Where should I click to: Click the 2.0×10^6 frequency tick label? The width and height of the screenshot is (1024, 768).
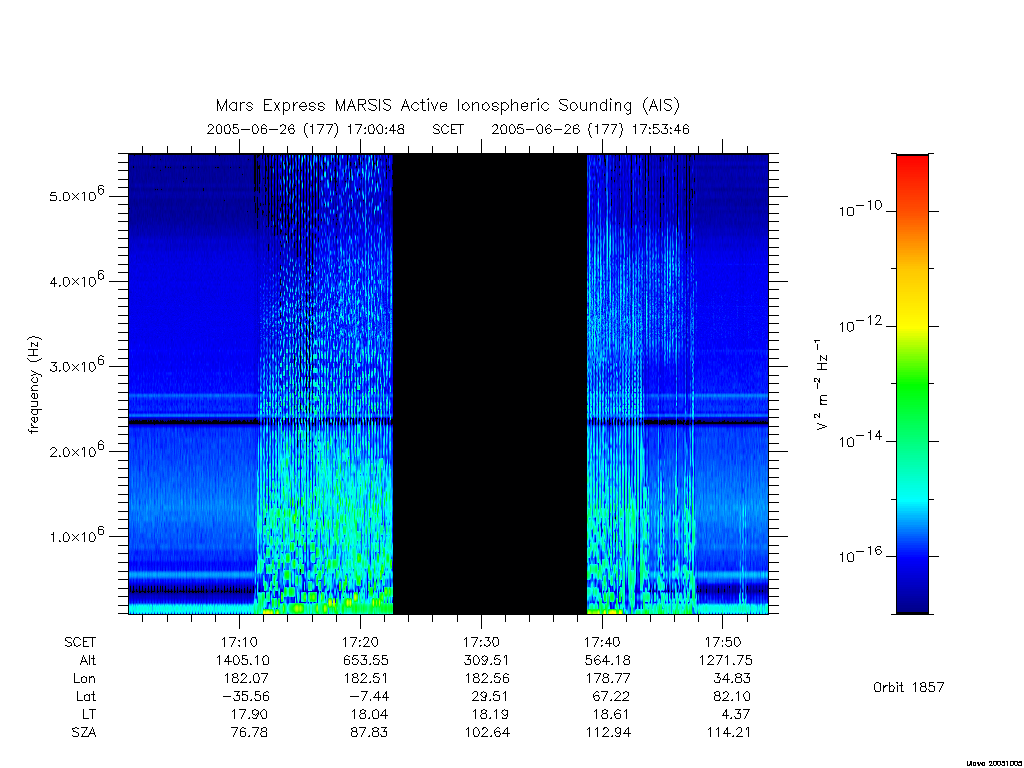pyautogui.click(x=76, y=451)
